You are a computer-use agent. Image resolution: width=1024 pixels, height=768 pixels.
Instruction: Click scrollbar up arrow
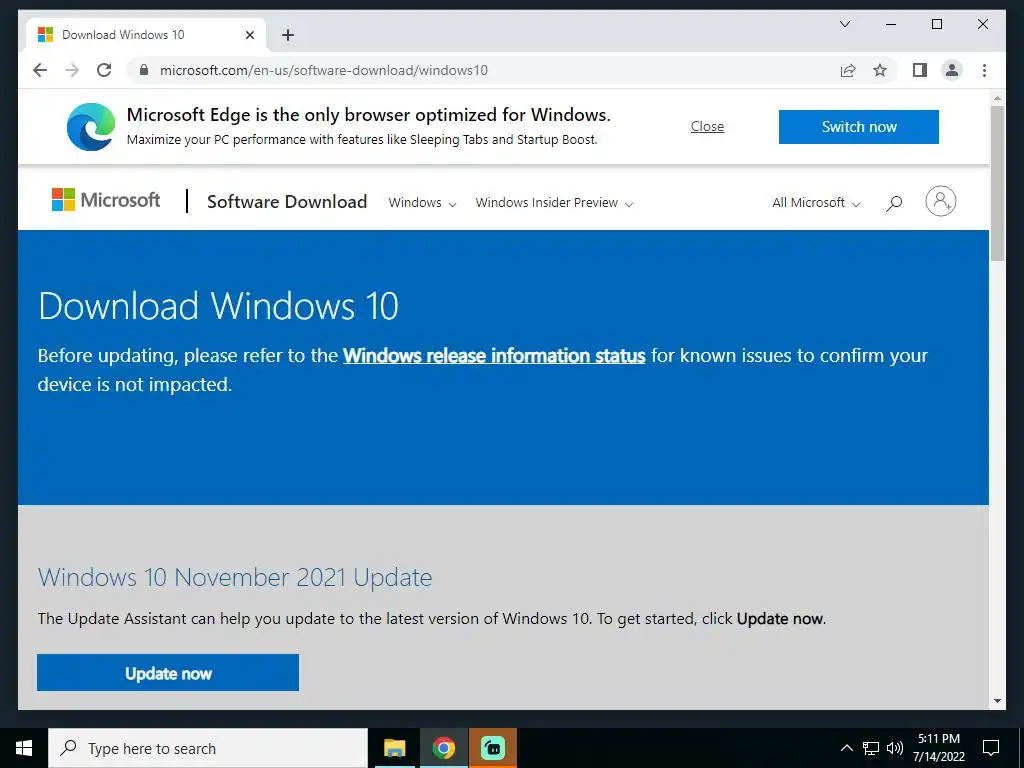(997, 98)
